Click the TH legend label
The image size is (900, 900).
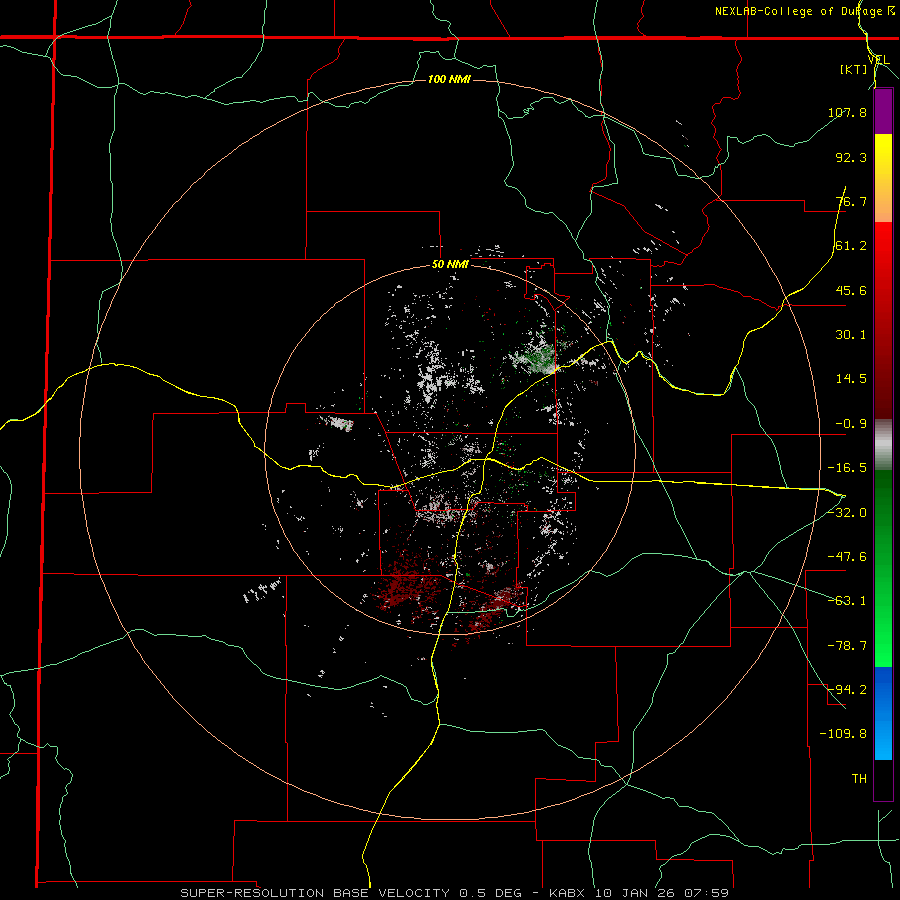[x=859, y=779]
